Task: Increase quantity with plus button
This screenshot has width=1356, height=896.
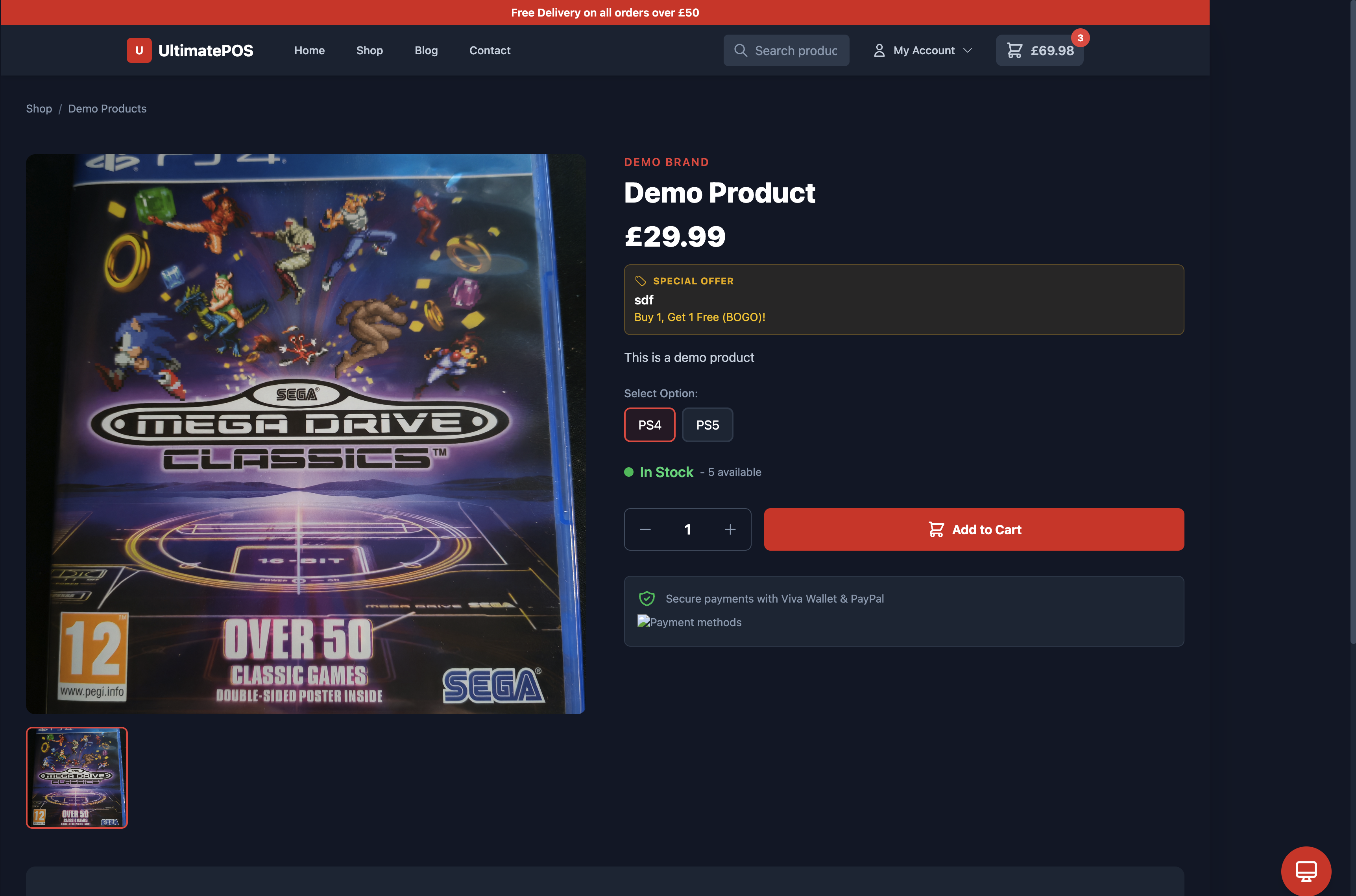Action: click(730, 529)
